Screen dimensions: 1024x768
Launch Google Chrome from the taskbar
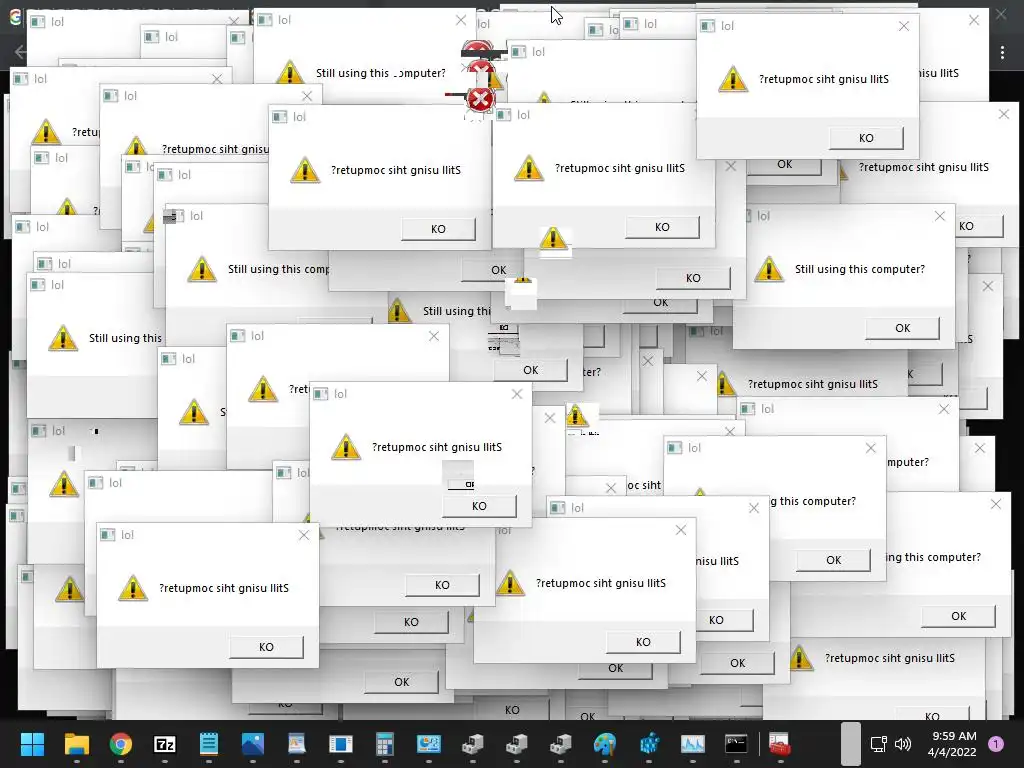[x=121, y=744]
